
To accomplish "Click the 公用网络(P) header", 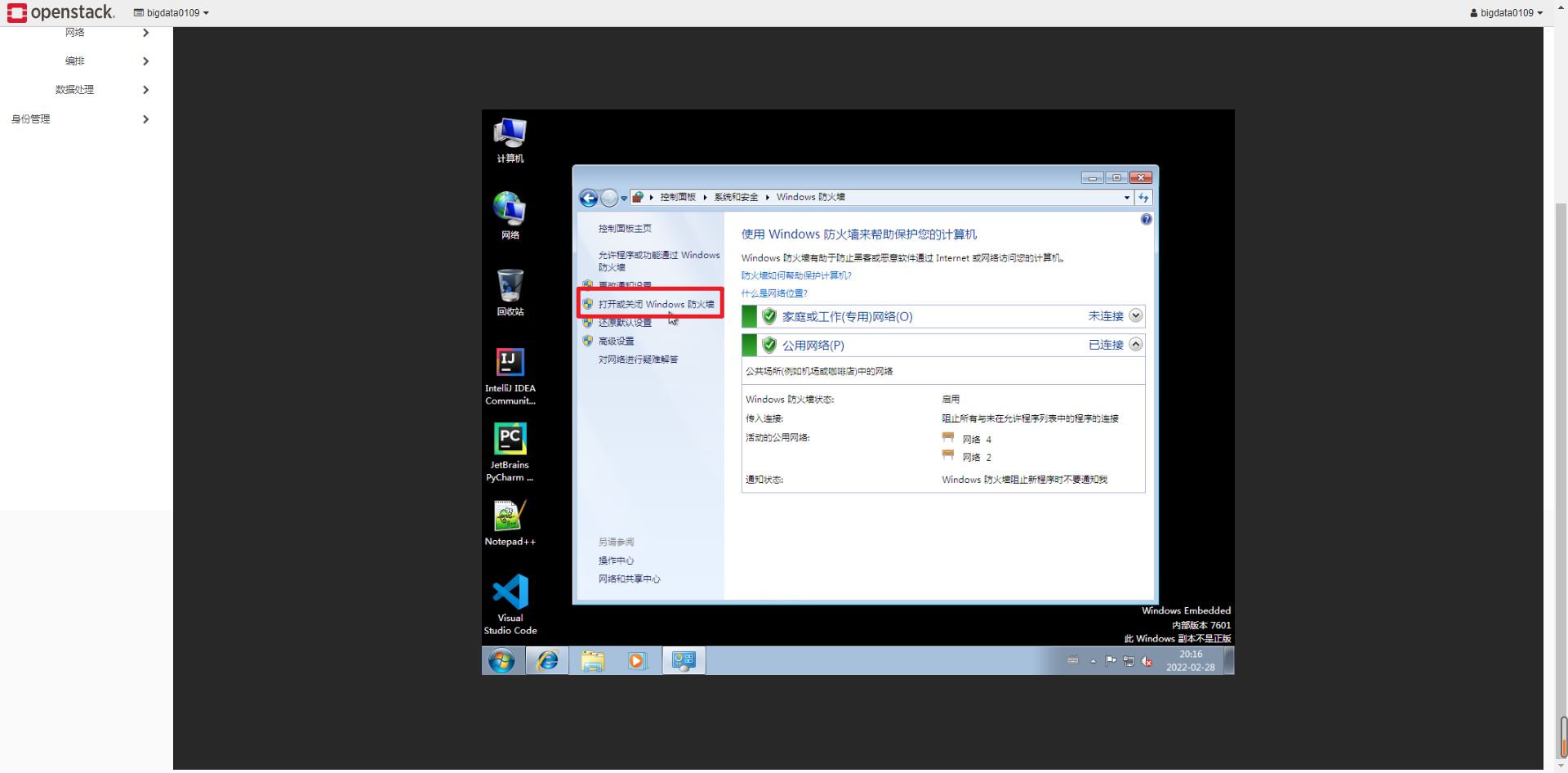I will tap(813, 345).
